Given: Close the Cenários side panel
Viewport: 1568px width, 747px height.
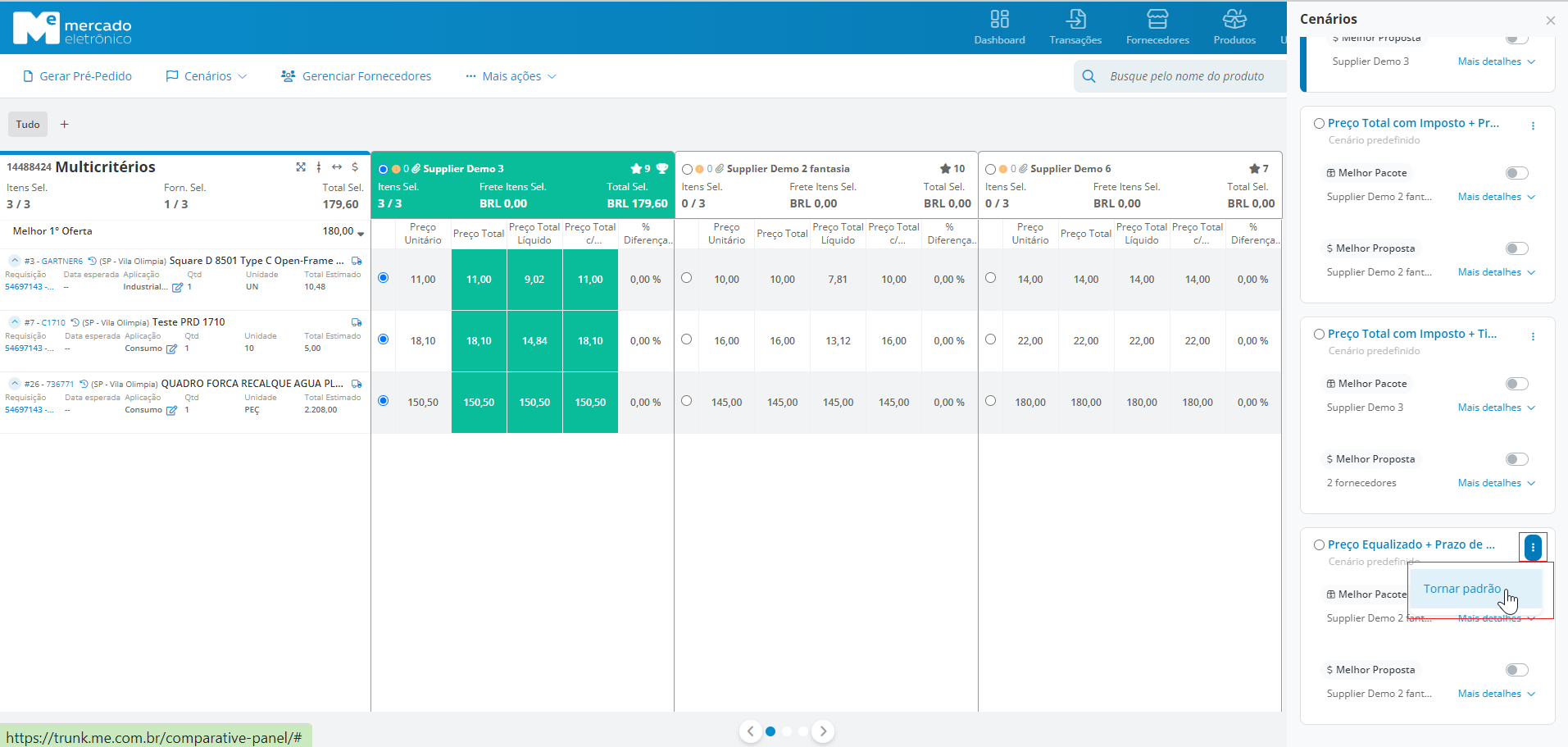Looking at the screenshot, I should click(1551, 20).
